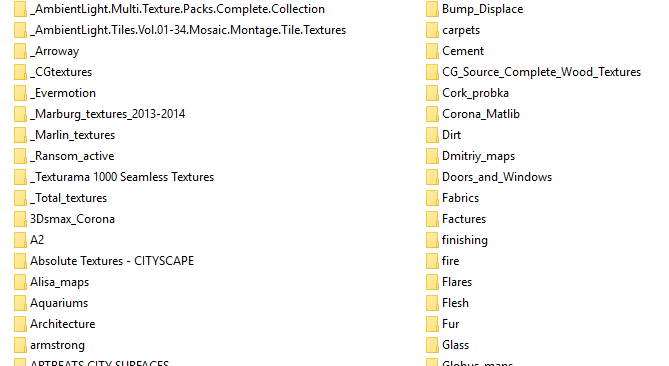Click the Dmitriy_maps folder icon
The width and height of the screenshot is (669, 366).
coord(432,156)
